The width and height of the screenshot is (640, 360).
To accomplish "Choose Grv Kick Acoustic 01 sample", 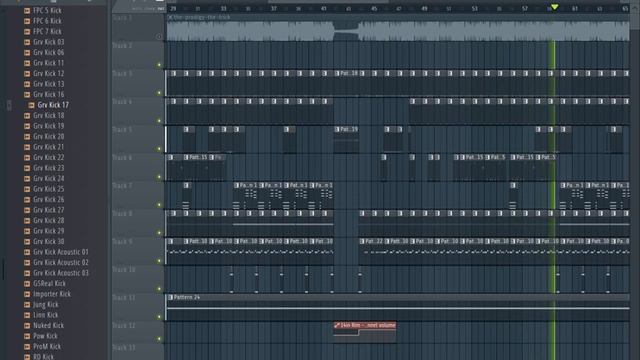I will pyautogui.click(x=61, y=252).
